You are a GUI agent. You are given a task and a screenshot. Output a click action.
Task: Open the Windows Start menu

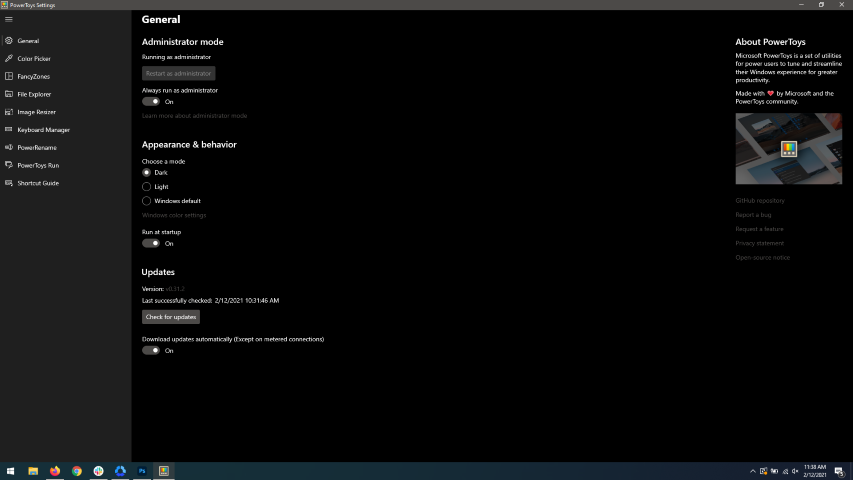(x=10, y=471)
